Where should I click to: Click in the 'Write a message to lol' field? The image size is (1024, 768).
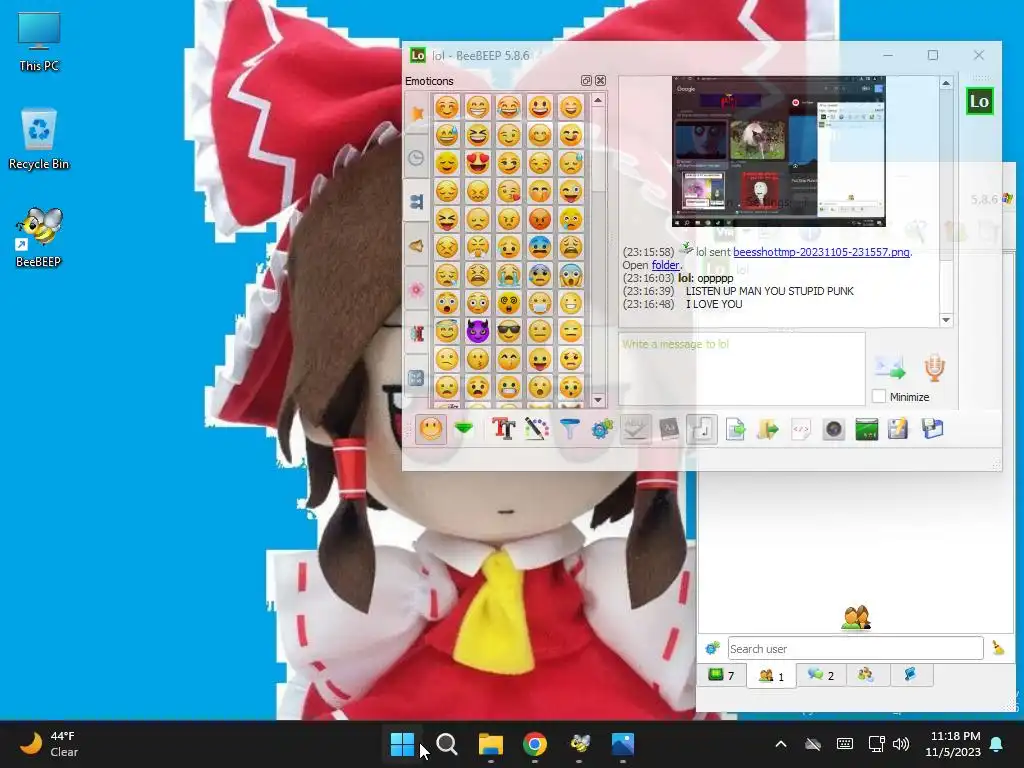(x=742, y=369)
